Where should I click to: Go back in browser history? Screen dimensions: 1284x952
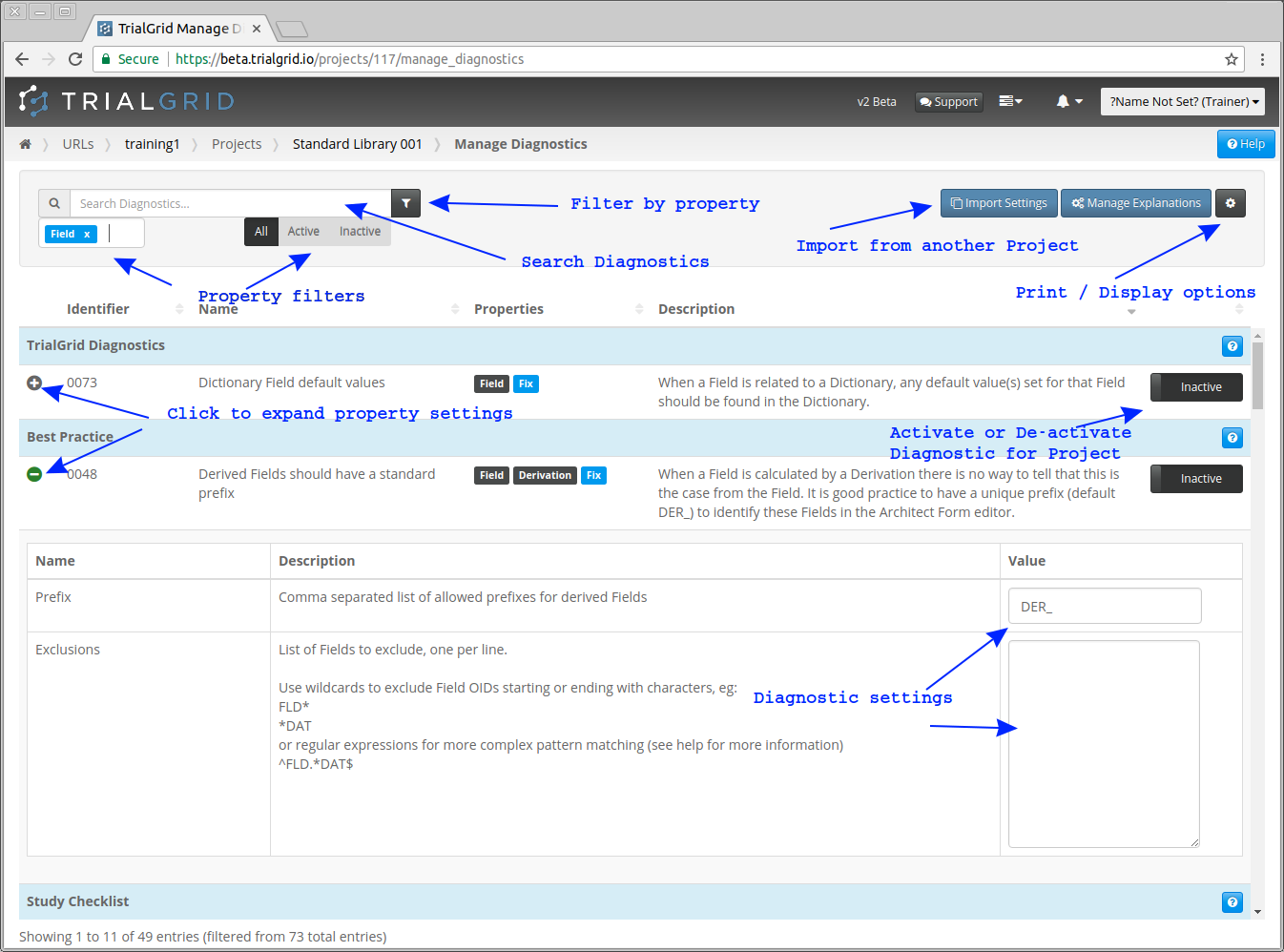tap(22, 59)
